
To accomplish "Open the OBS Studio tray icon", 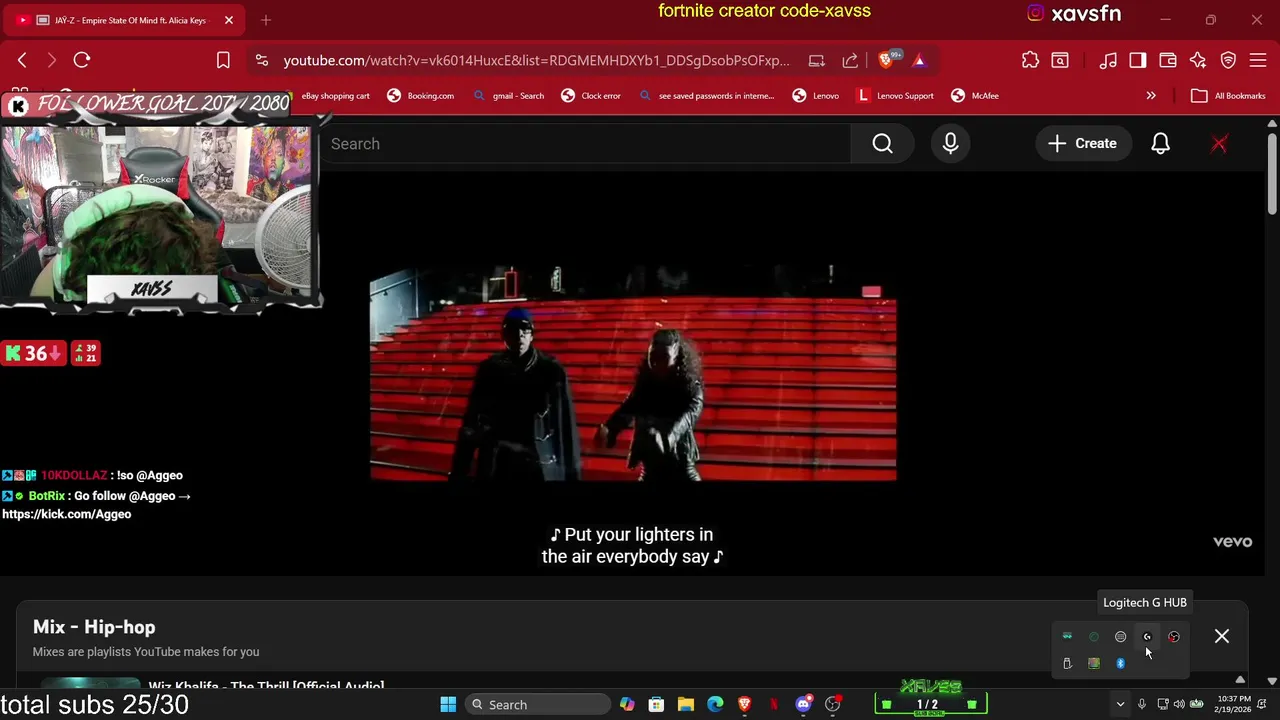I will pyautogui.click(x=1174, y=637).
